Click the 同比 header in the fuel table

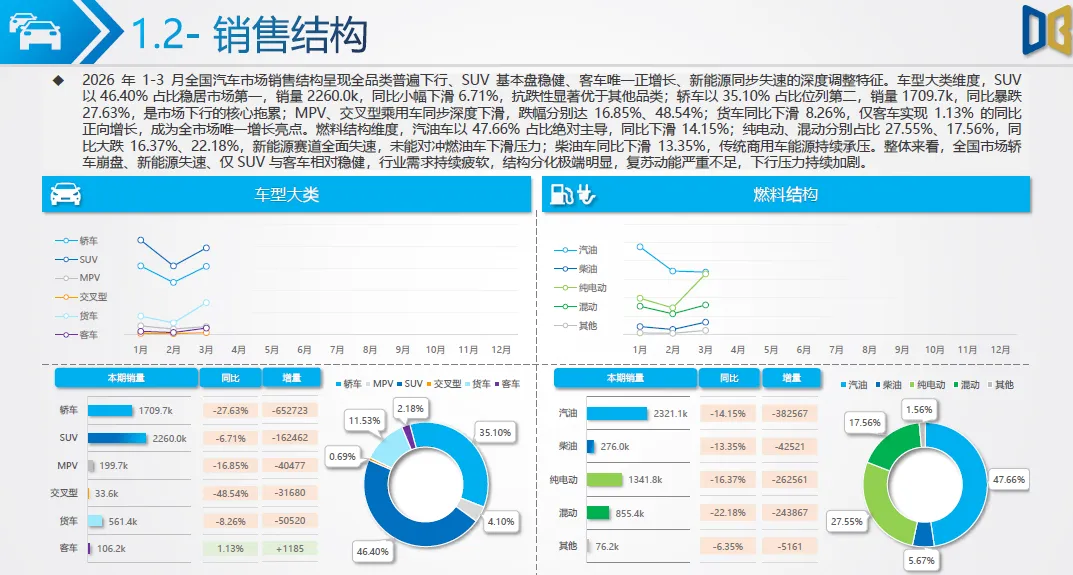coord(729,378)
